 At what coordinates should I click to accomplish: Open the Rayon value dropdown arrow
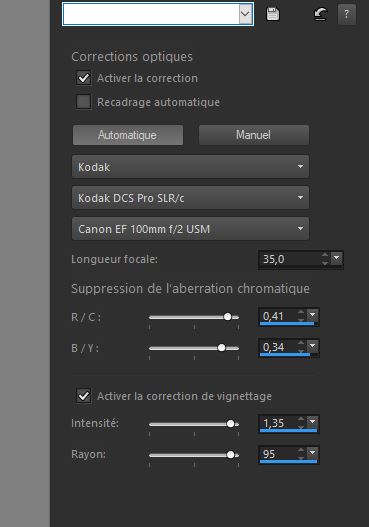tap(313, 453)
